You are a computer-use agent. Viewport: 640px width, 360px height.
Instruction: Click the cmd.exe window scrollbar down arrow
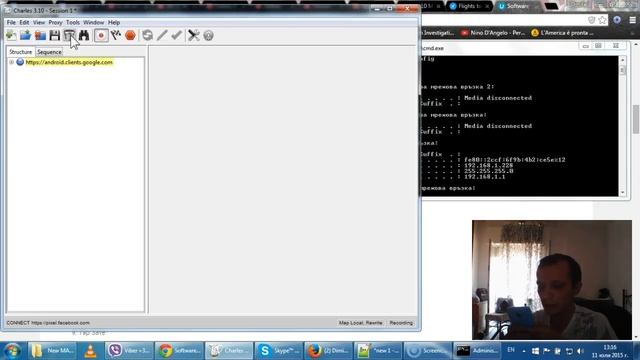pos(622,192)
